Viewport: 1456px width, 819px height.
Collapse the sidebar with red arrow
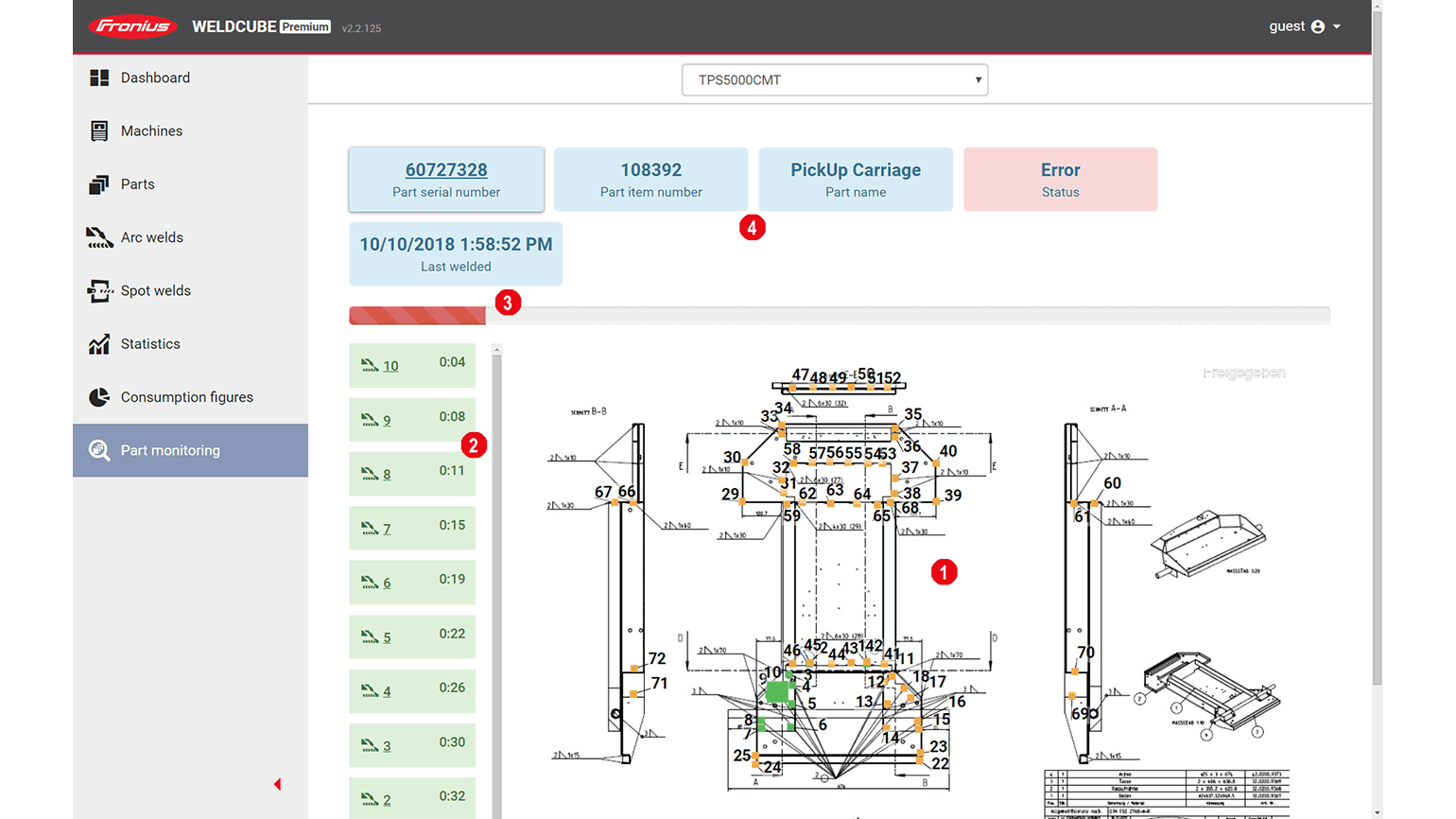(277, 784)
